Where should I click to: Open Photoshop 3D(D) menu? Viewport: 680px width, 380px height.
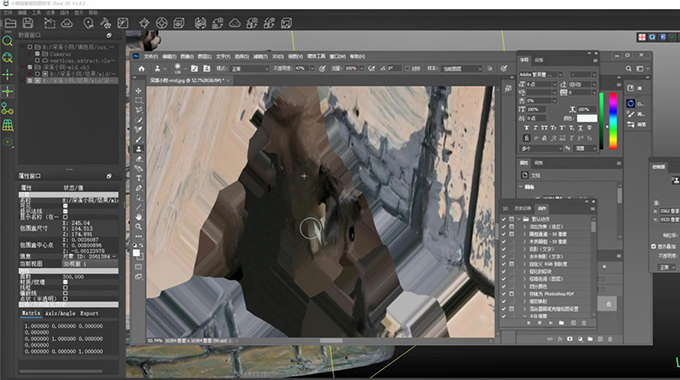278,56
